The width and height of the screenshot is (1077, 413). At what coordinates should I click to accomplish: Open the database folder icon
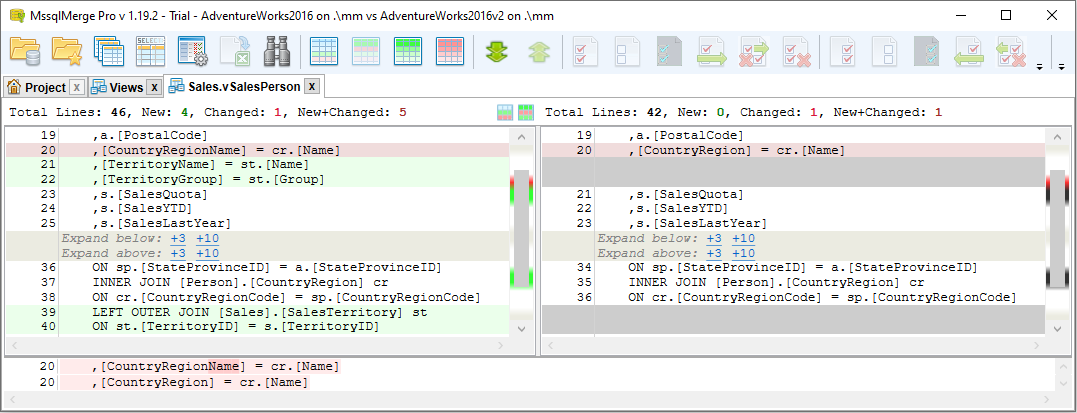point(25,52)
